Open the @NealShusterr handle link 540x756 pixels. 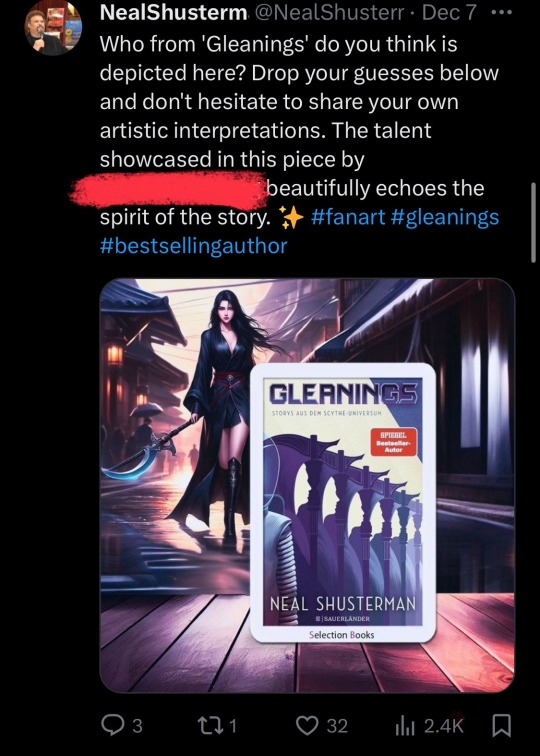point(329,14)
